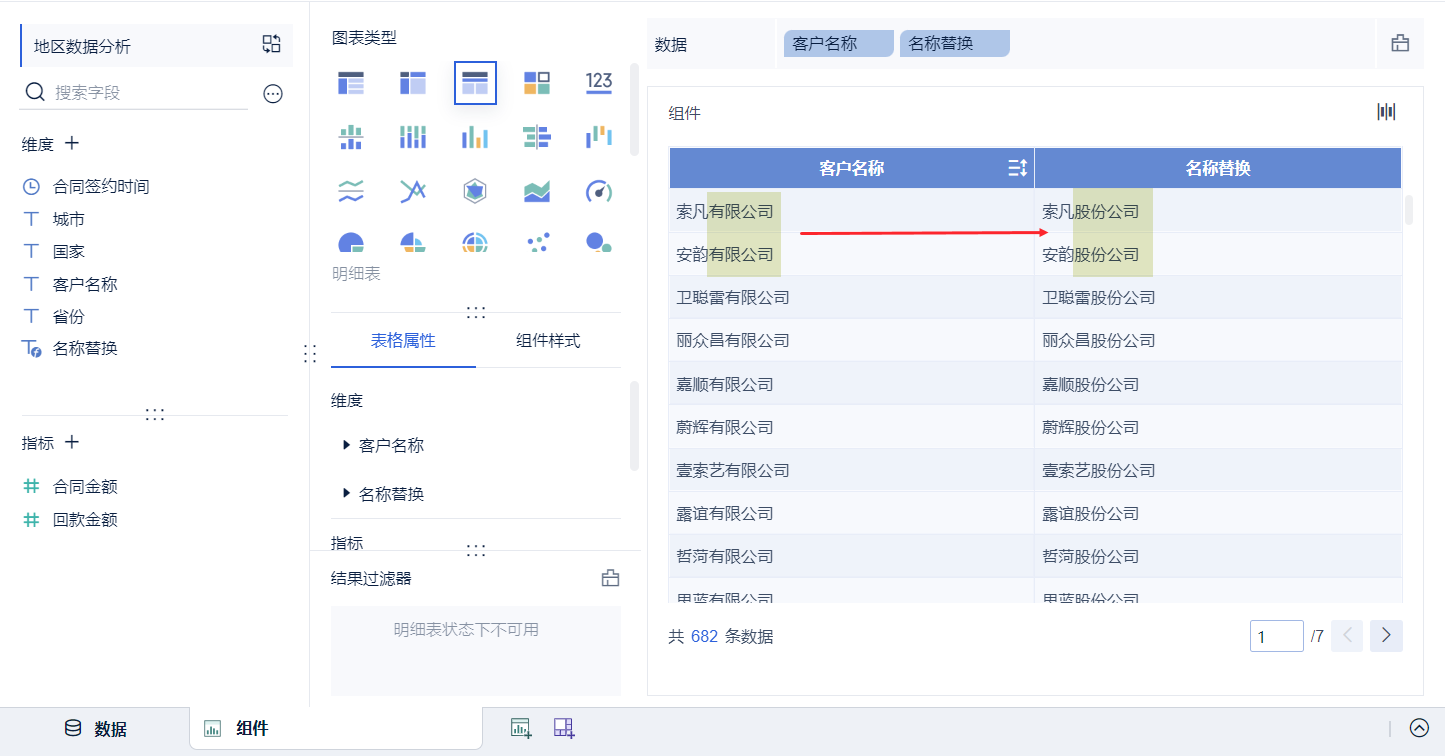Screen dimensions: 1445x756
Task: Collapse the bottom tab bar with the arrow
Action: pos(1419,729)
